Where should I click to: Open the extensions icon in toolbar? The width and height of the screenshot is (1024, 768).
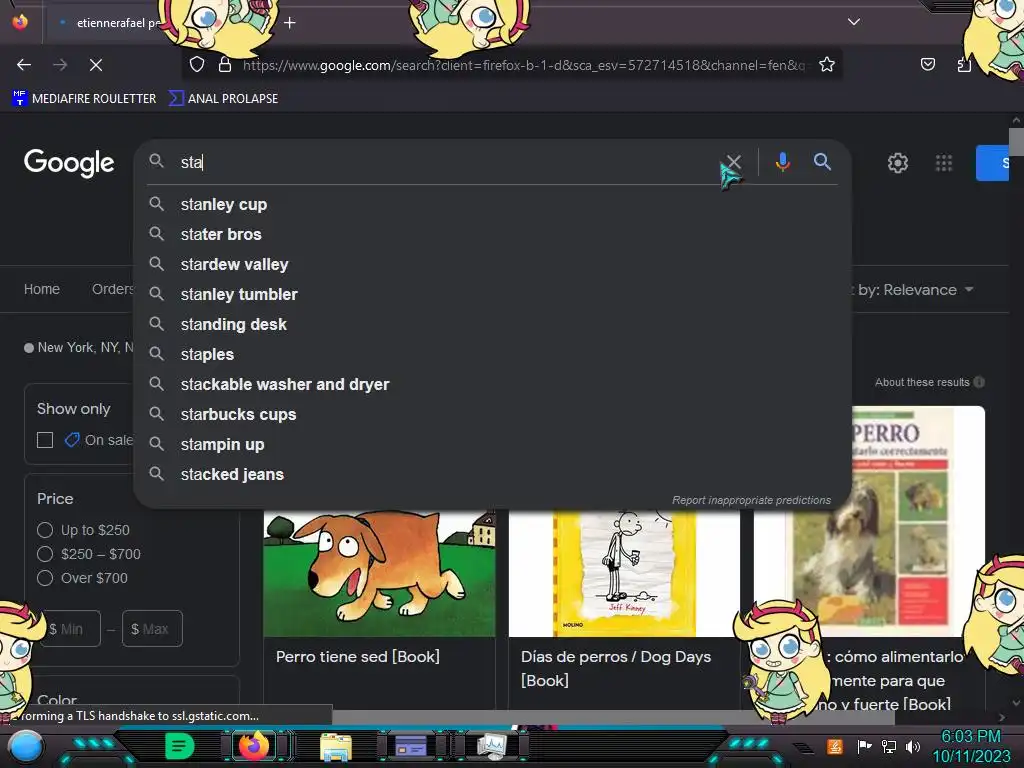(964, 65)
